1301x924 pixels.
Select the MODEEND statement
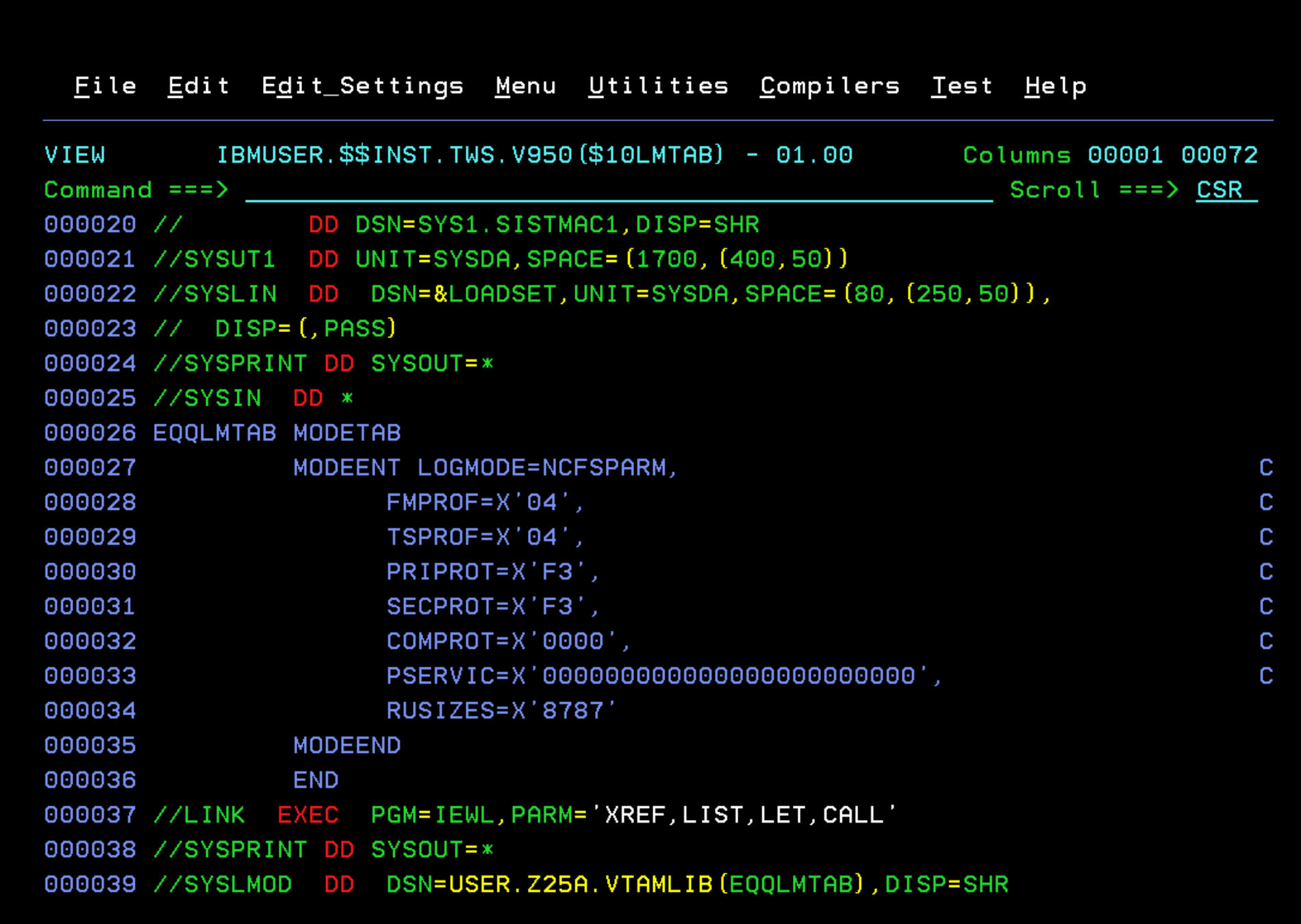[x=346, y=745]
